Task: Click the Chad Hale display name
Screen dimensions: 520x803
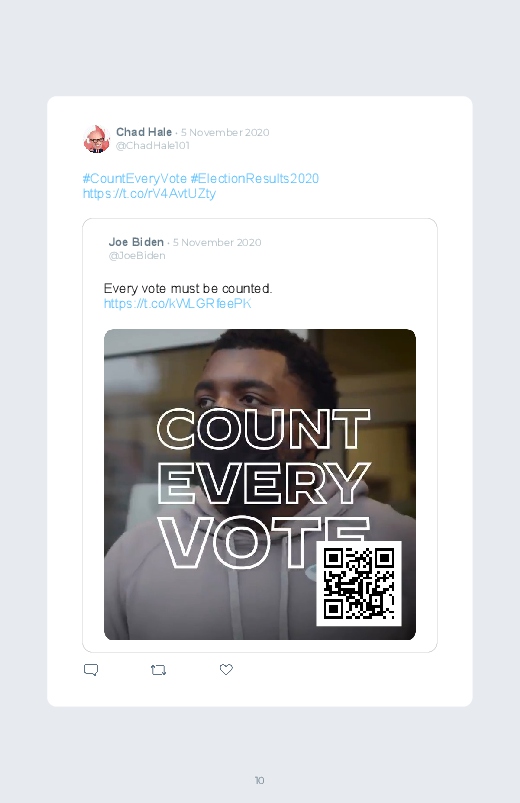Action: 144,132
